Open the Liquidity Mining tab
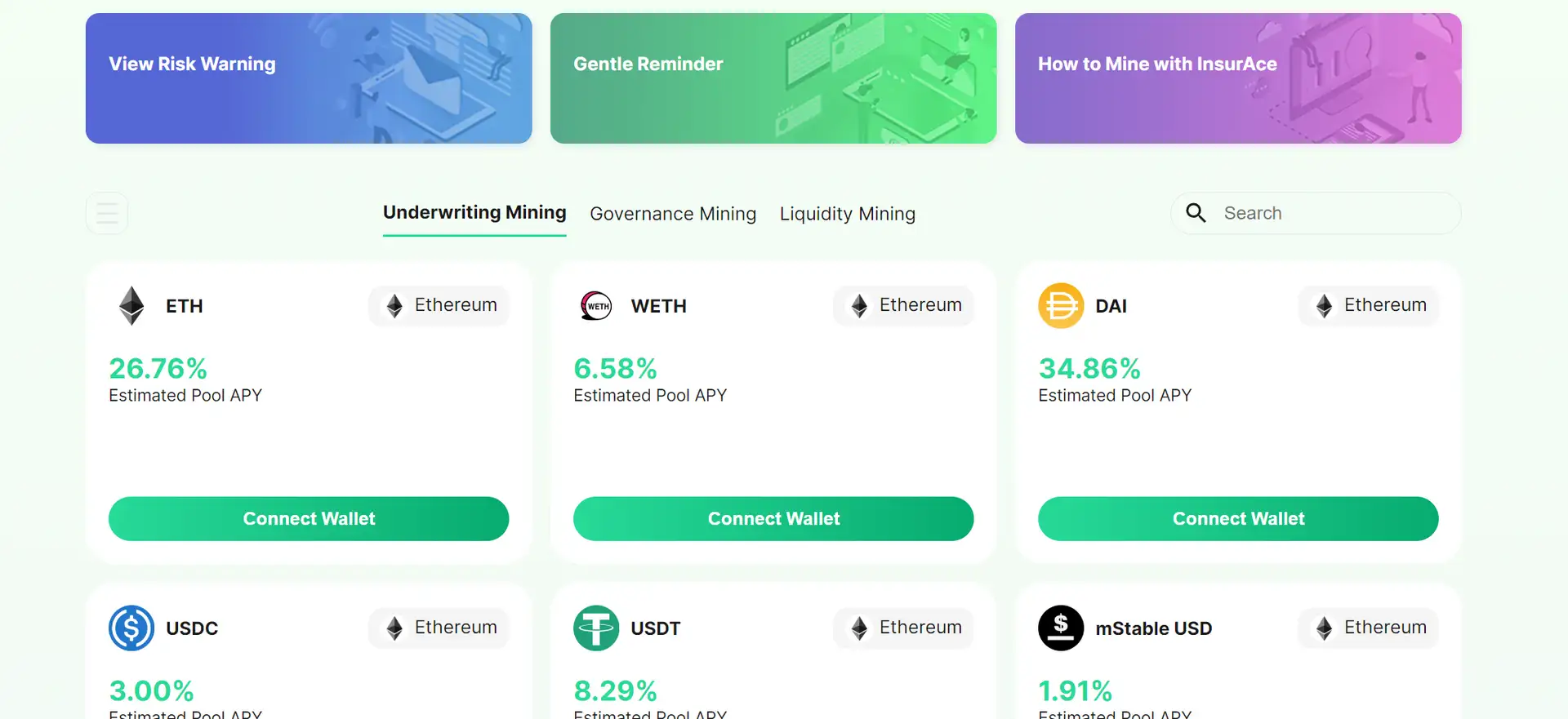Viewport: 1568px width, 719px height. [847, 214]
